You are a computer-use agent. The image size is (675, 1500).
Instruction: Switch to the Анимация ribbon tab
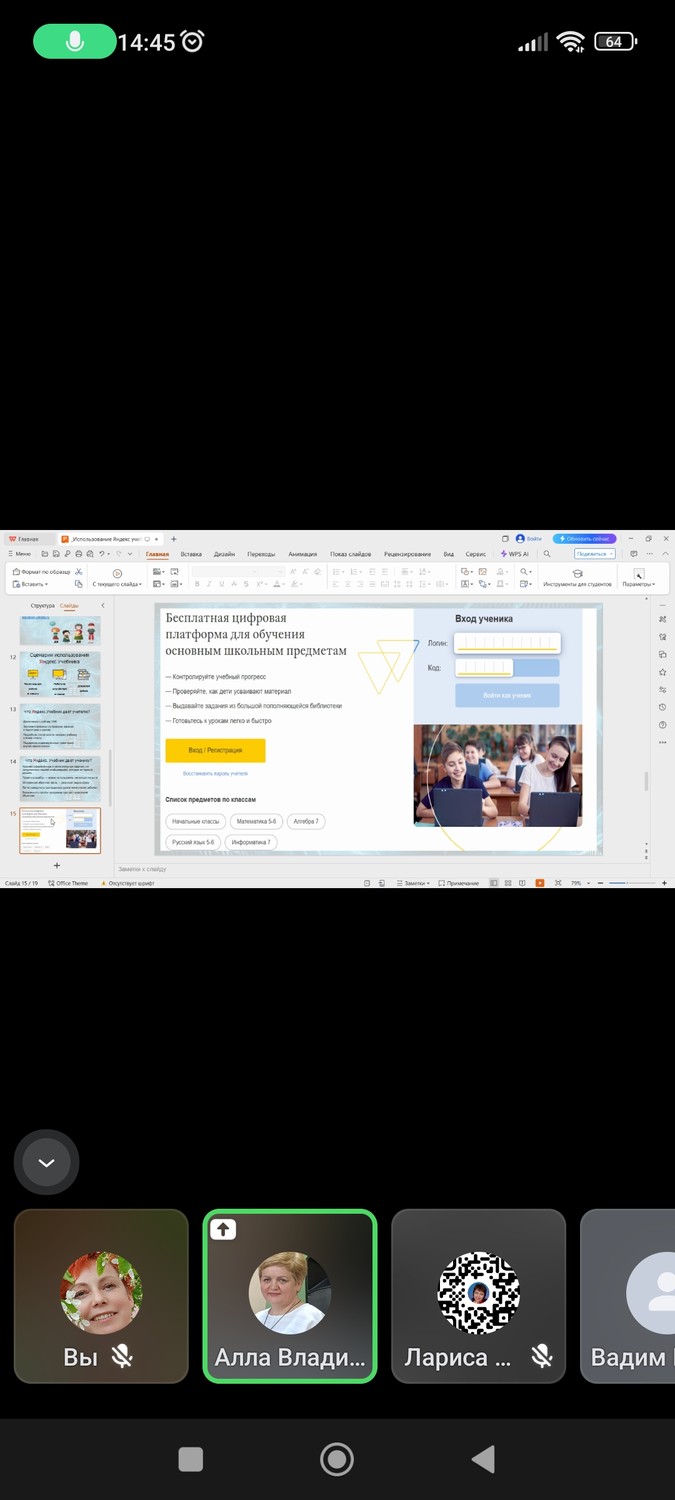pyautogui.click(x=302, y=554)
